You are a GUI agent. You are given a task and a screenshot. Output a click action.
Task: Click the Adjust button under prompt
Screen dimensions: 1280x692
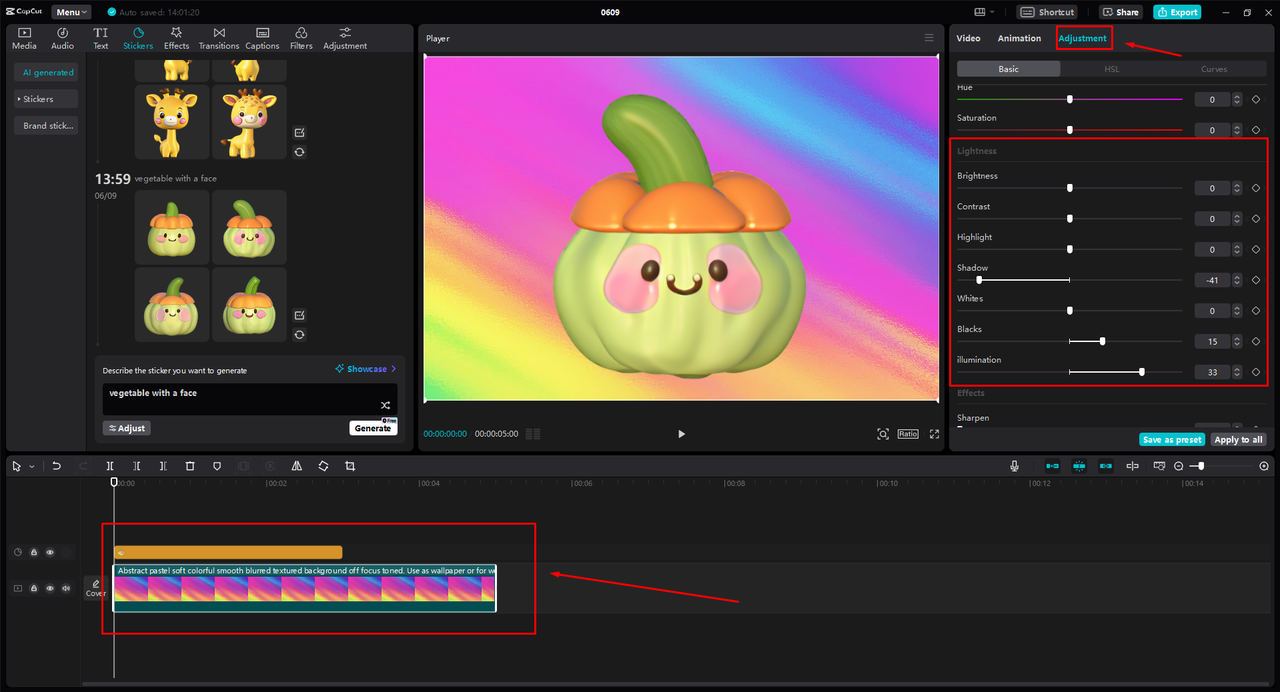coord(127,428)
